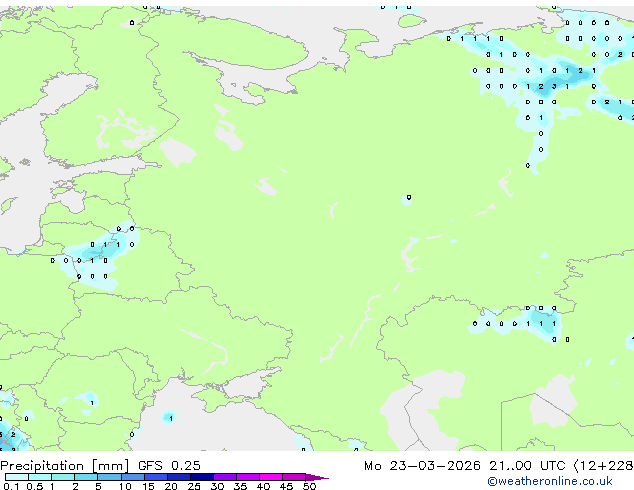The height and width of the screenshot is (490, 634).
Task: Select the 25–30 mm dark navy swatch
Action: coord(202,477)
